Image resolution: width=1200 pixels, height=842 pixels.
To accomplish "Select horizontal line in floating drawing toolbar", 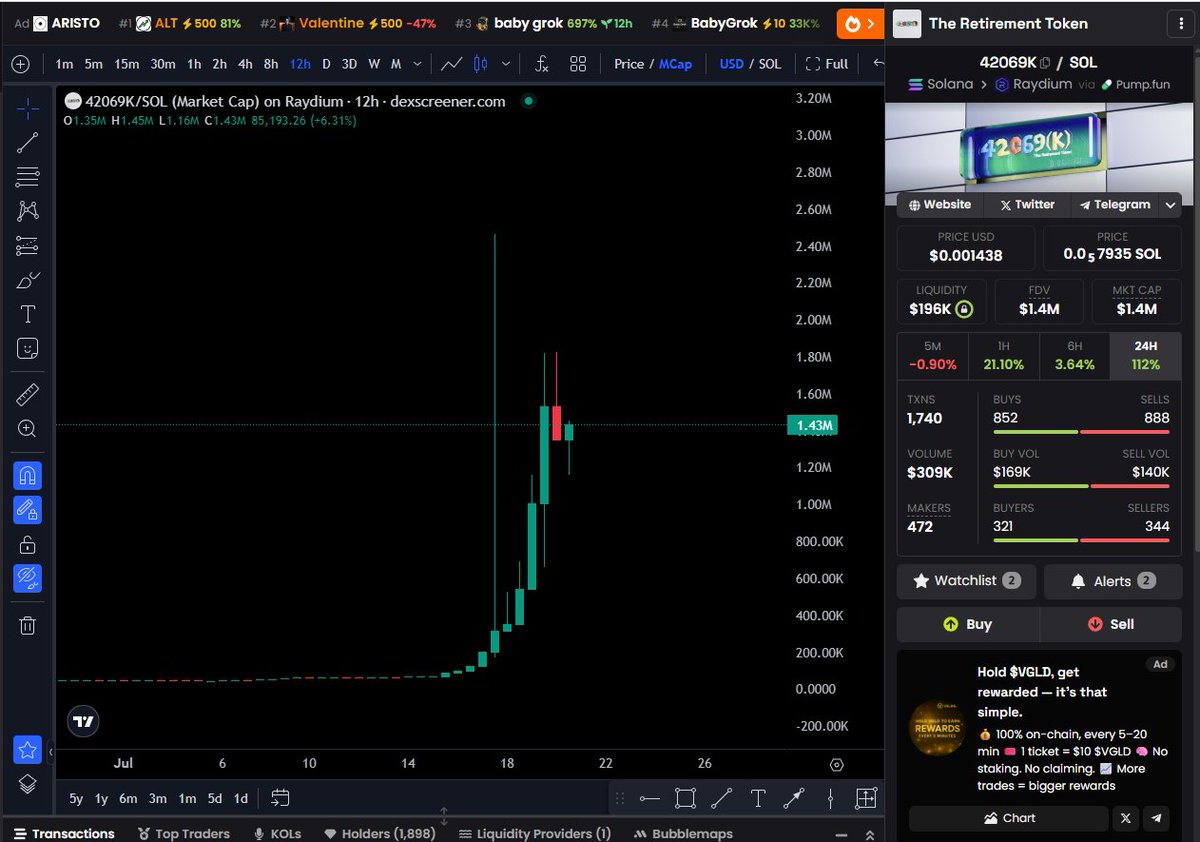I will (x=649, y=798).
